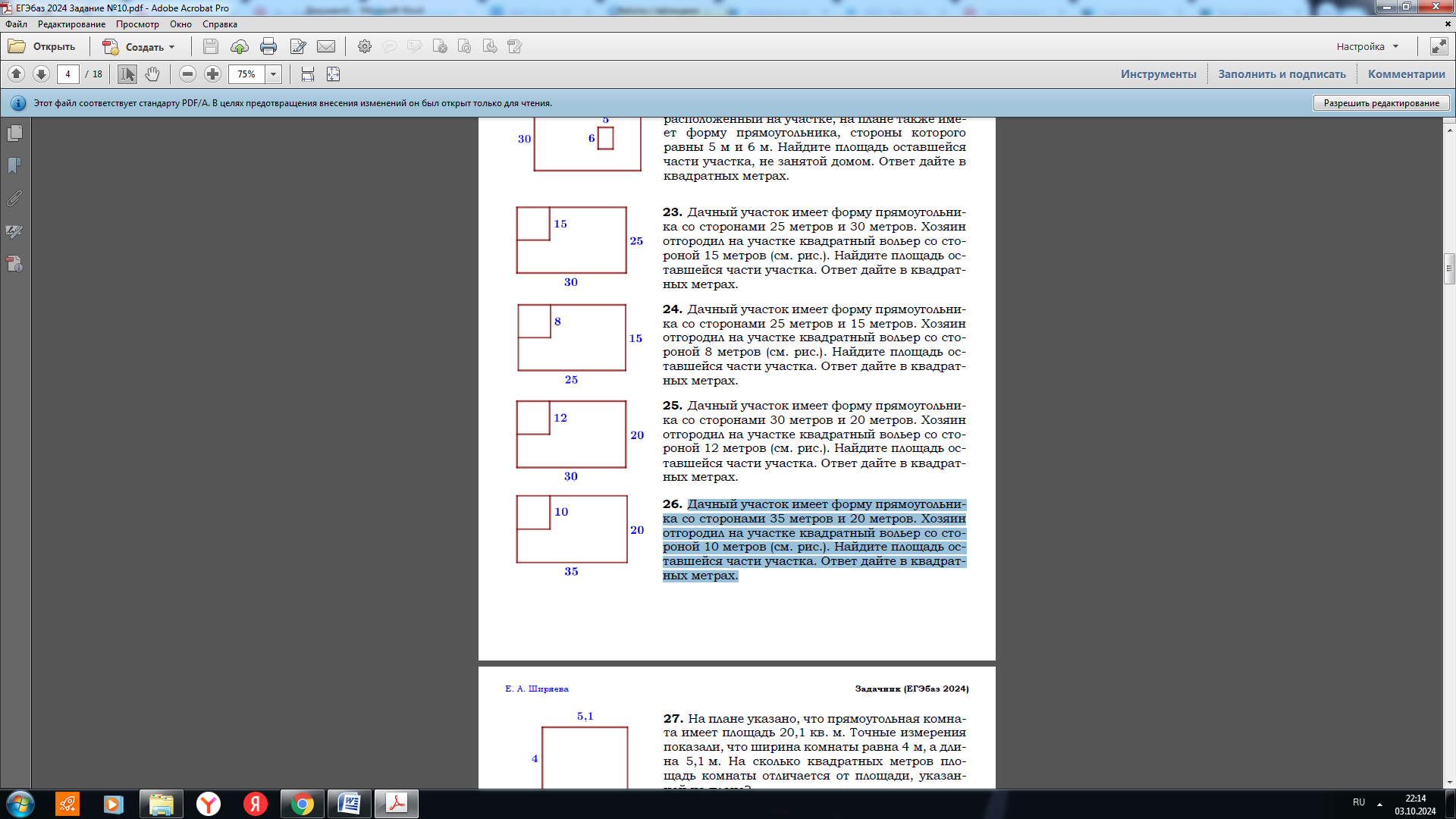Open settings gear icon in toolbar
This screenshot has width=1456, height=819.
point(365,46)
